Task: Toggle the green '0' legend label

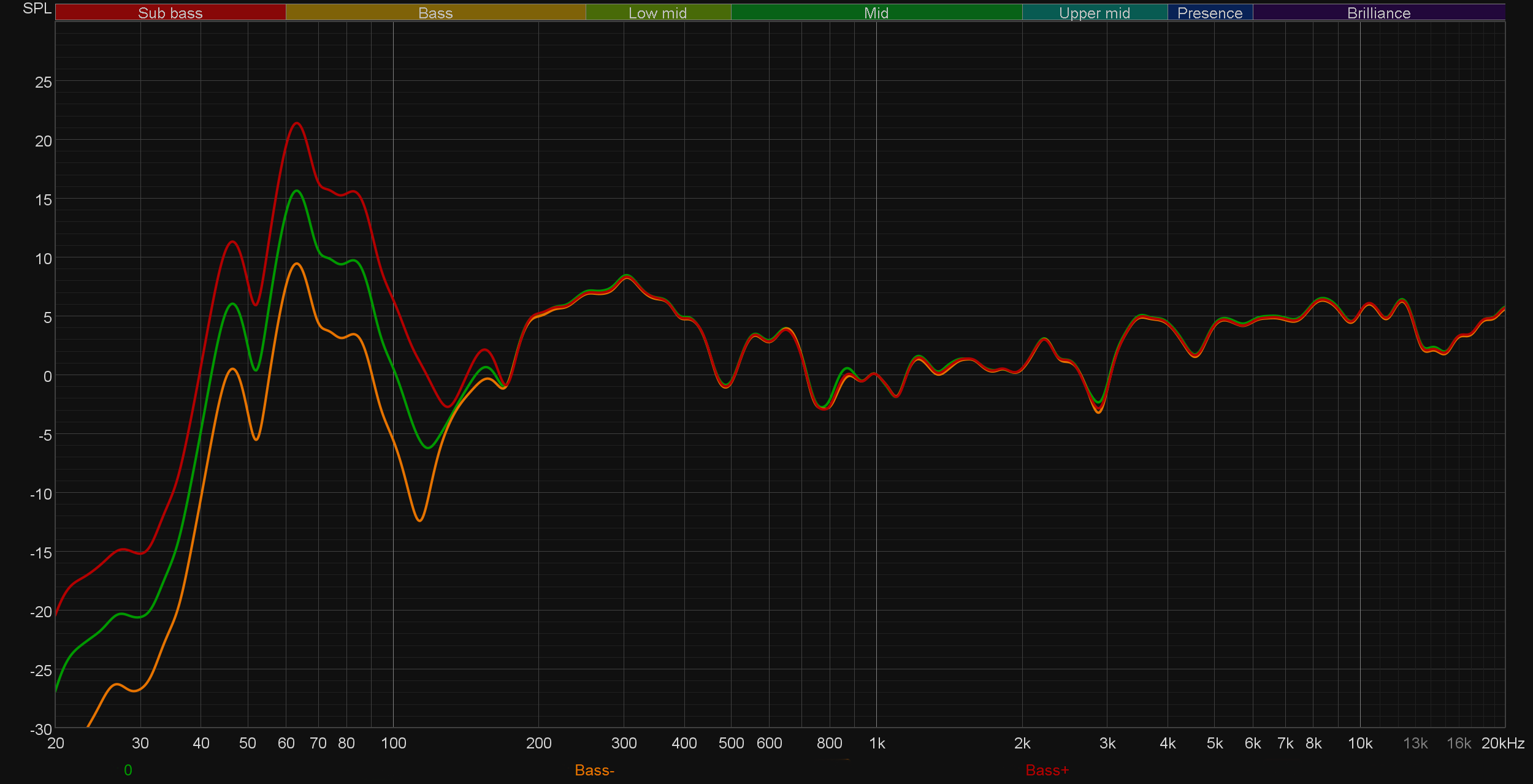Action: [x=128, y=770]
